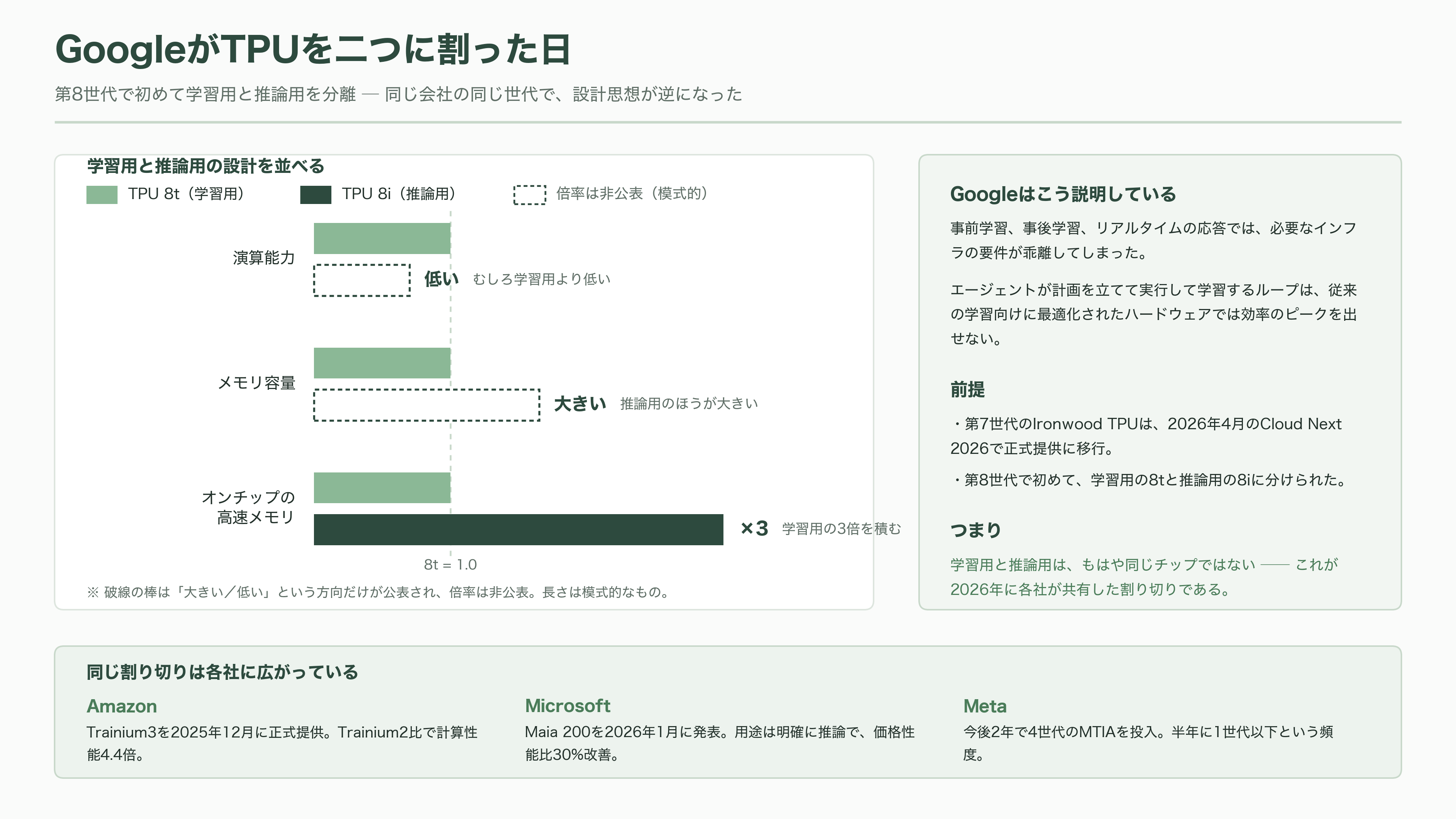Click the dark green 8i bar for オンチップの高速メモリ
1456x819 pixels.
518,530
